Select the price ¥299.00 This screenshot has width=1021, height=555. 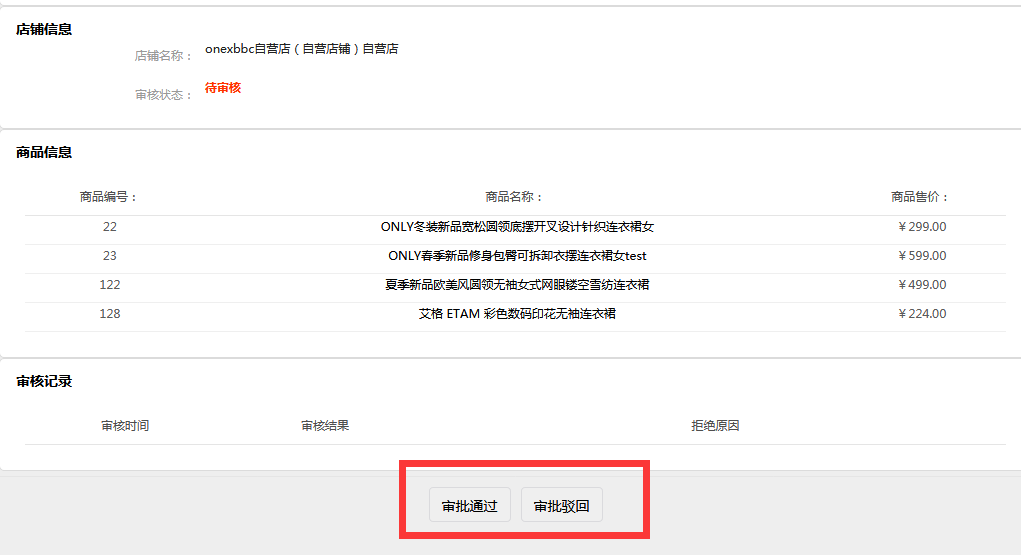[x=922, y=227]
